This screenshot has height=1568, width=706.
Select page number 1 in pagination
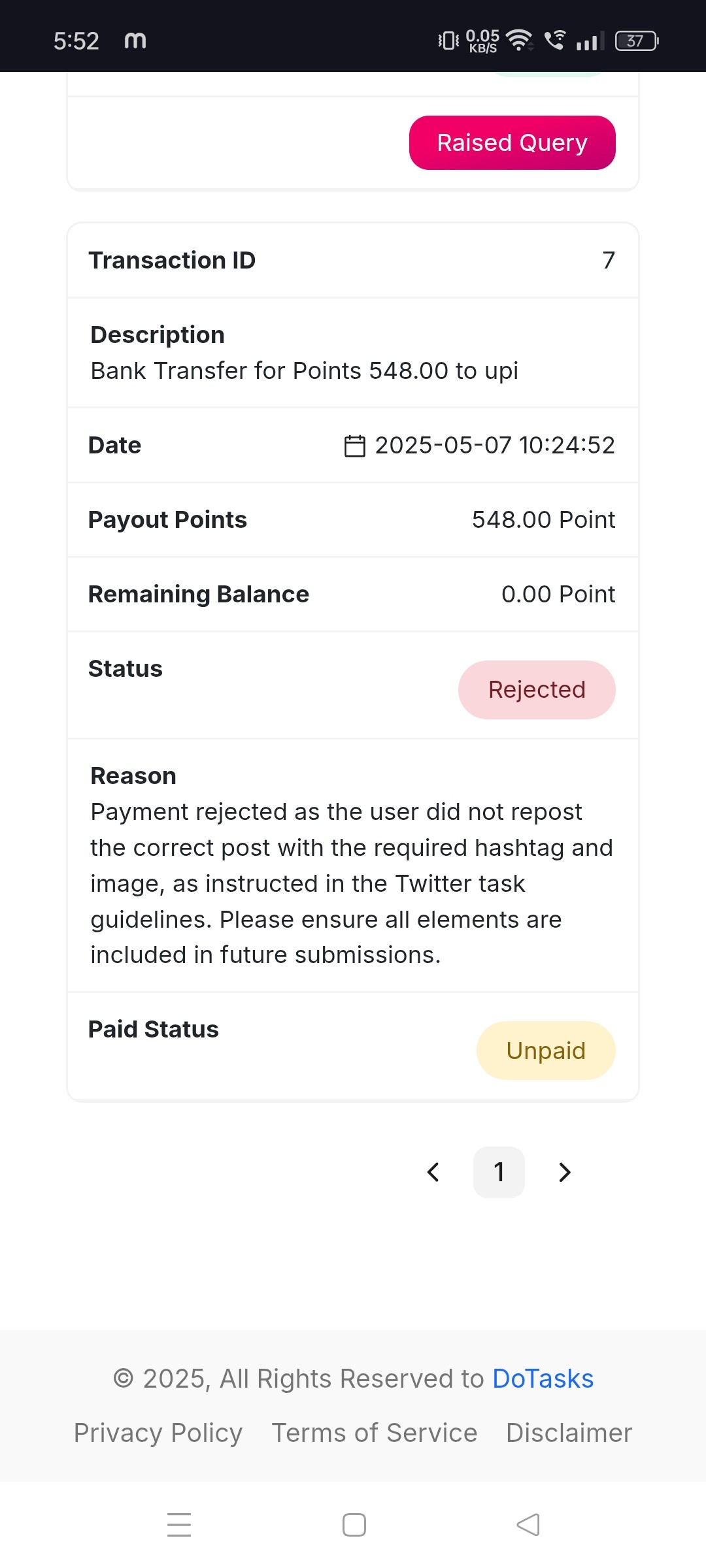coord(499,1172)
